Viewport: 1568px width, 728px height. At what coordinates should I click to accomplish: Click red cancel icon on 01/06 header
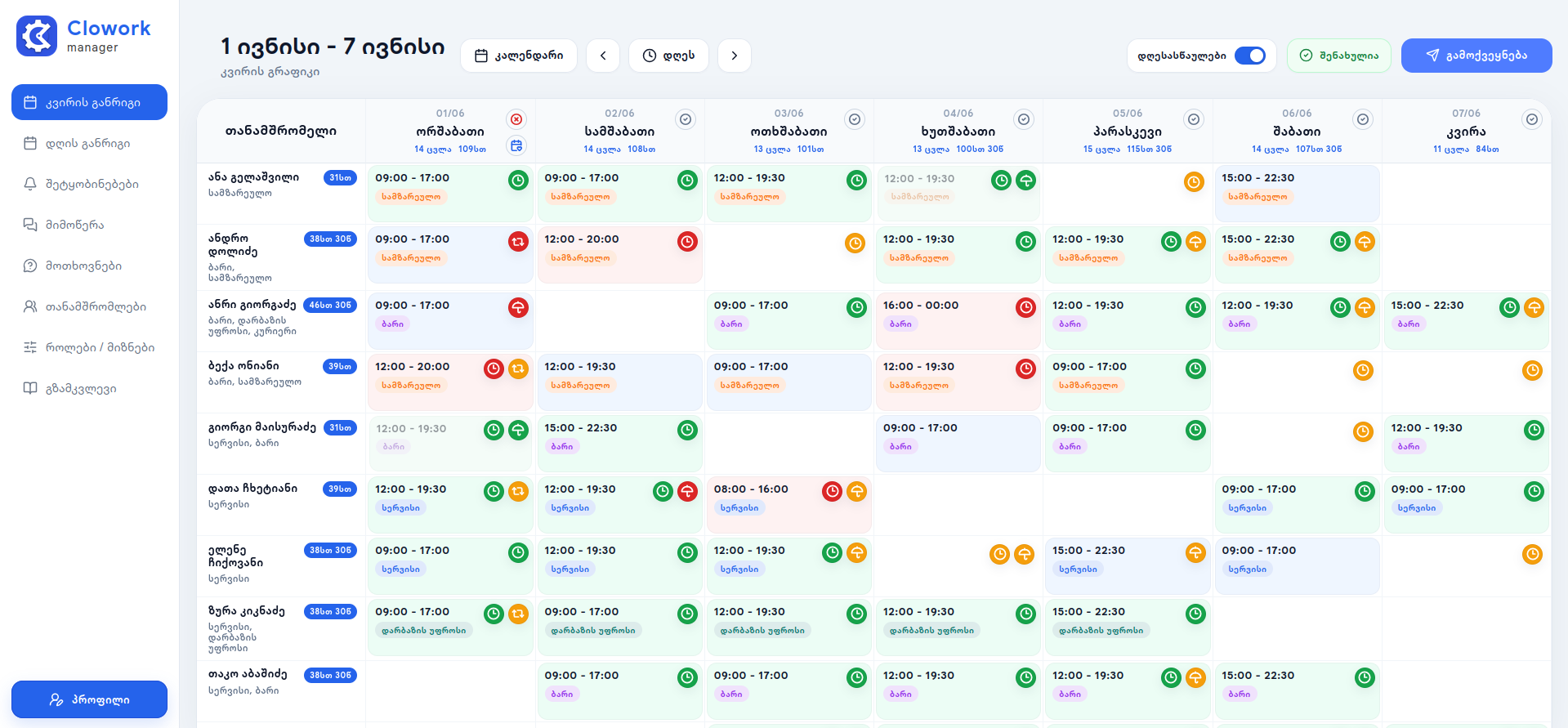click(x=516, y=119)
